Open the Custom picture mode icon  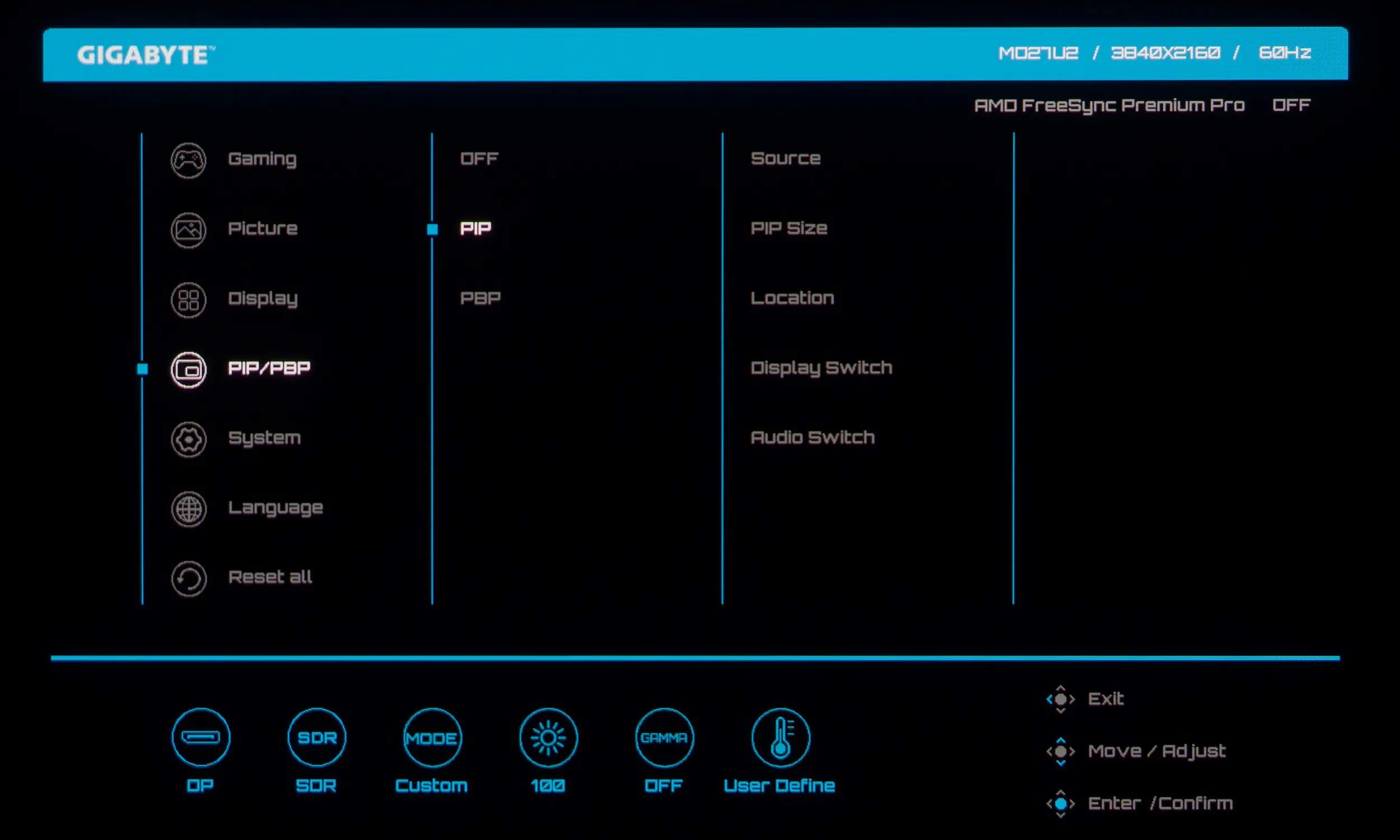coord(432,737)
